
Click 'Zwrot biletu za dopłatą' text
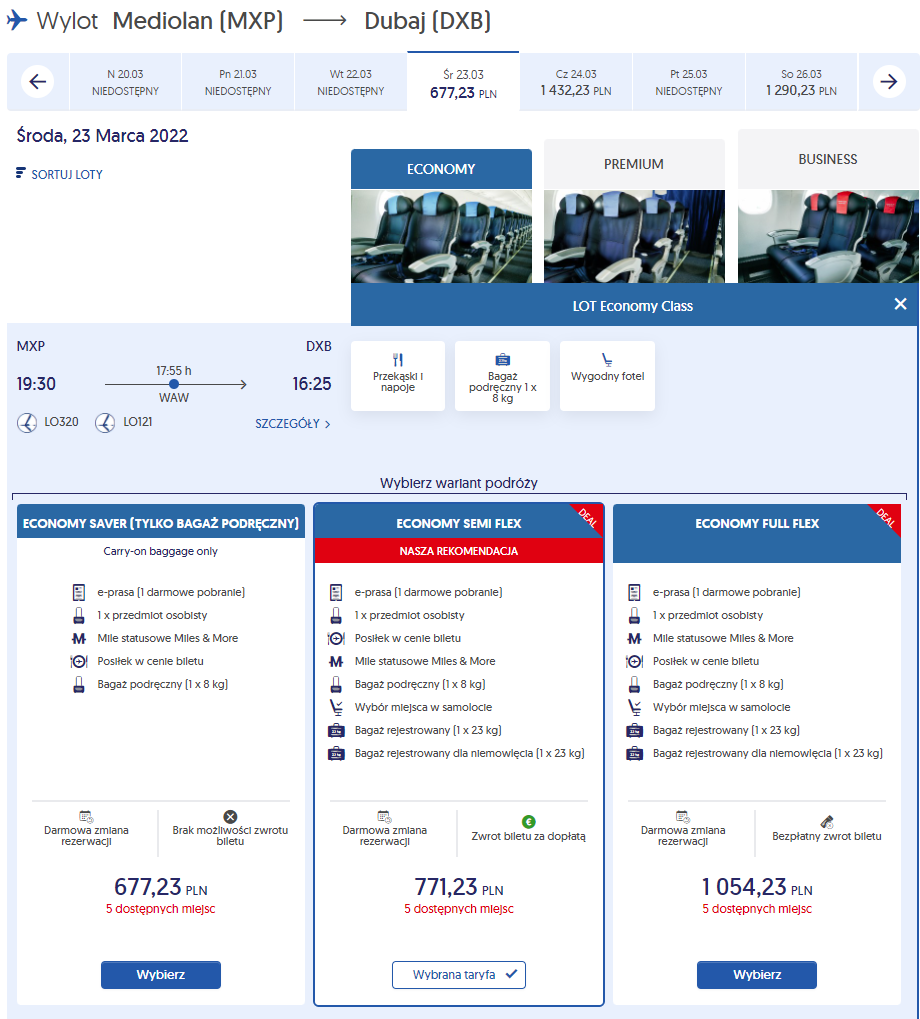tap(528, 836)
